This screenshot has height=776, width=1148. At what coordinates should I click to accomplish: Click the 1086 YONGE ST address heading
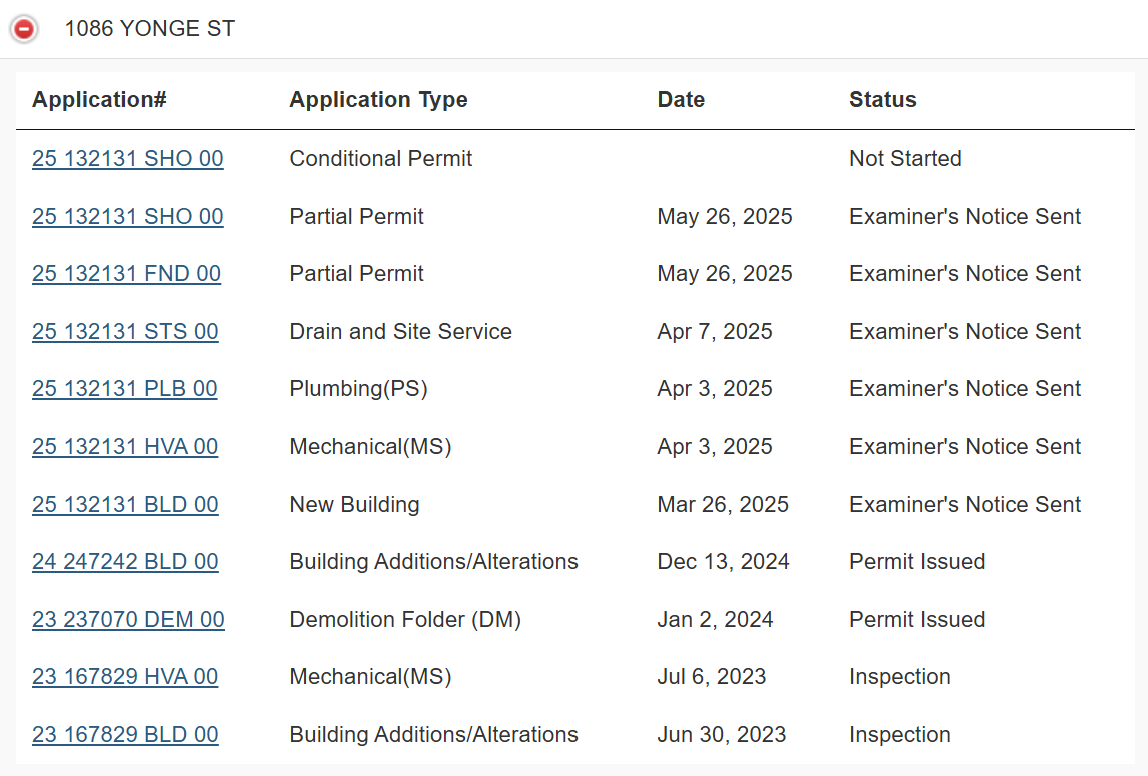pos(150,29)
